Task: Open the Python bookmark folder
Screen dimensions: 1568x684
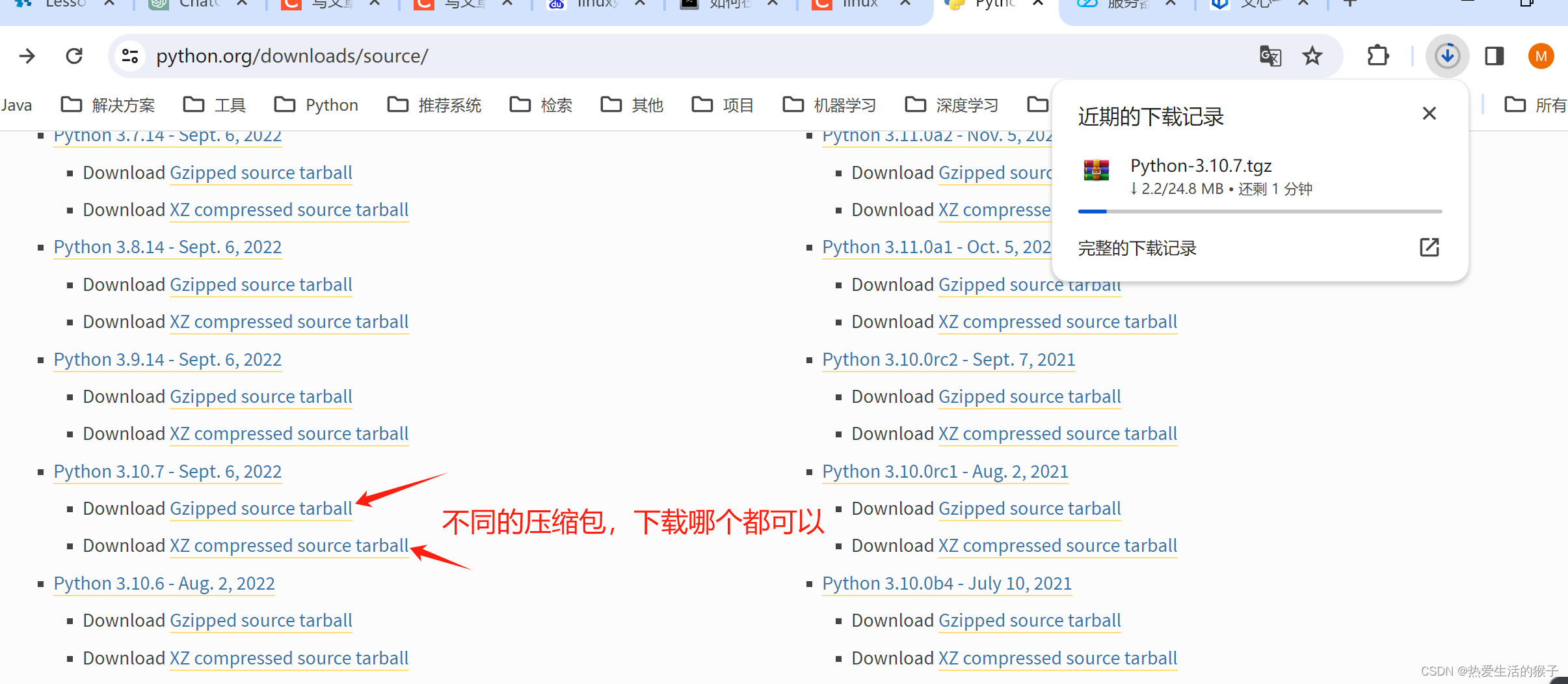Action: pos(316,105)
